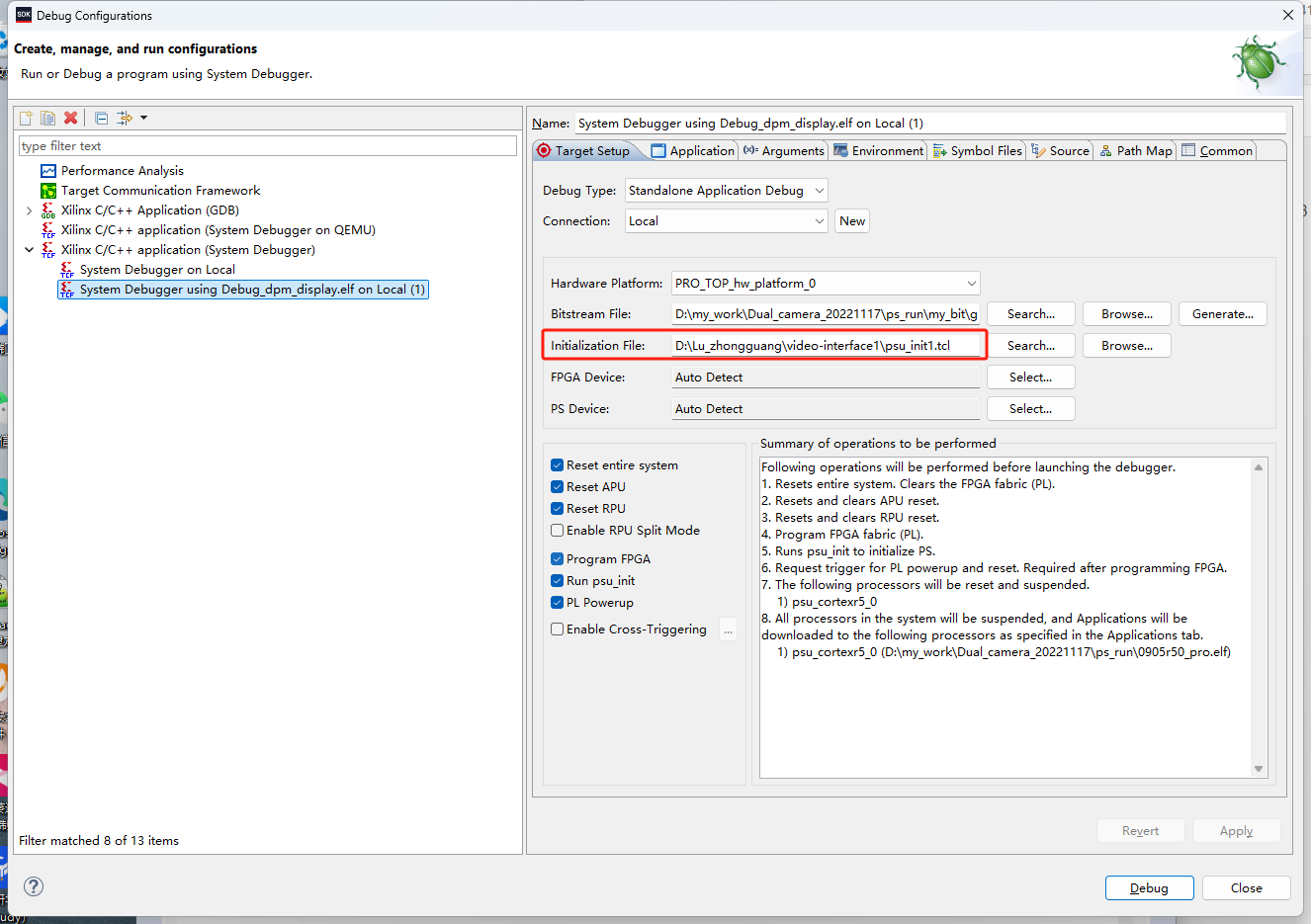The width and height of the screenshot is (1311, 924).
Task: Click the Xilinx C/C++ Application (GDB) icon
Action: [x=48, y=210]
